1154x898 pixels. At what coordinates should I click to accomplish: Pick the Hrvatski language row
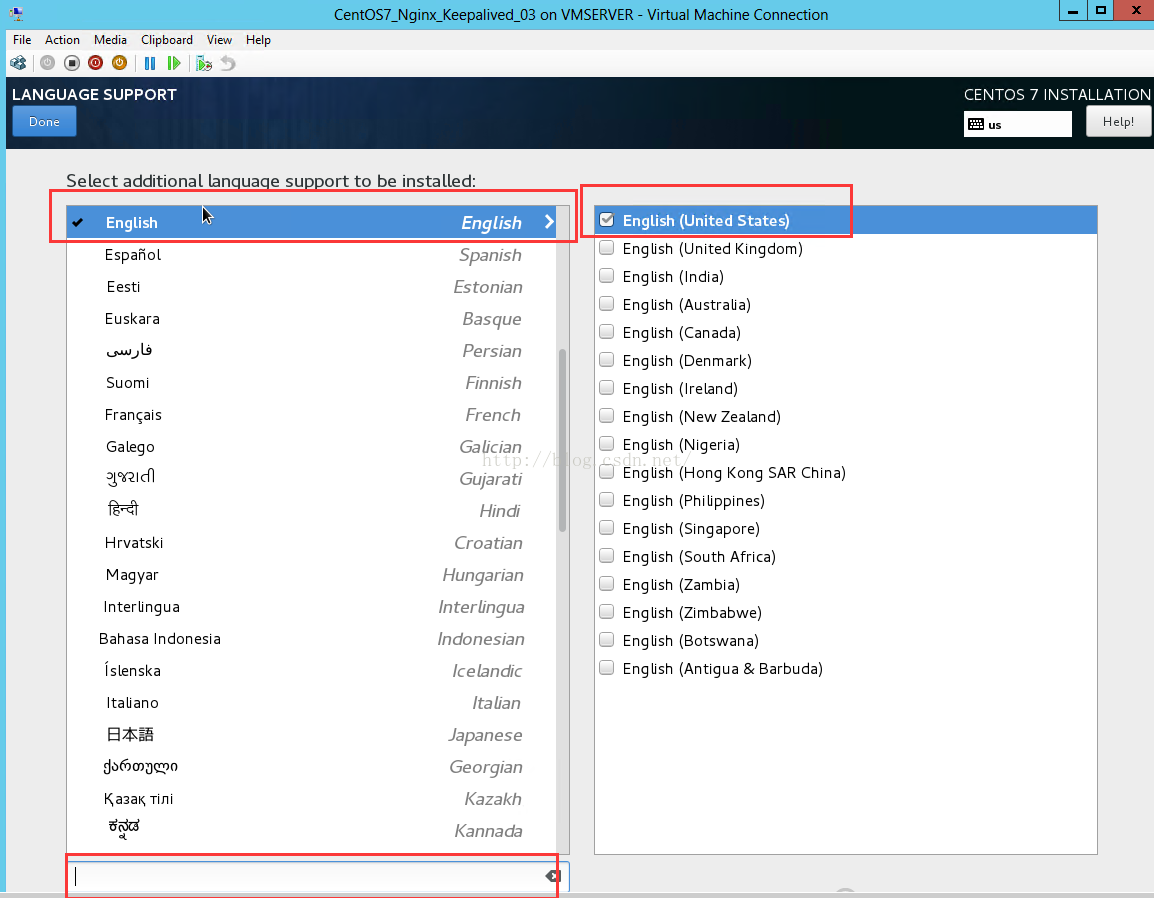(312, 542)
